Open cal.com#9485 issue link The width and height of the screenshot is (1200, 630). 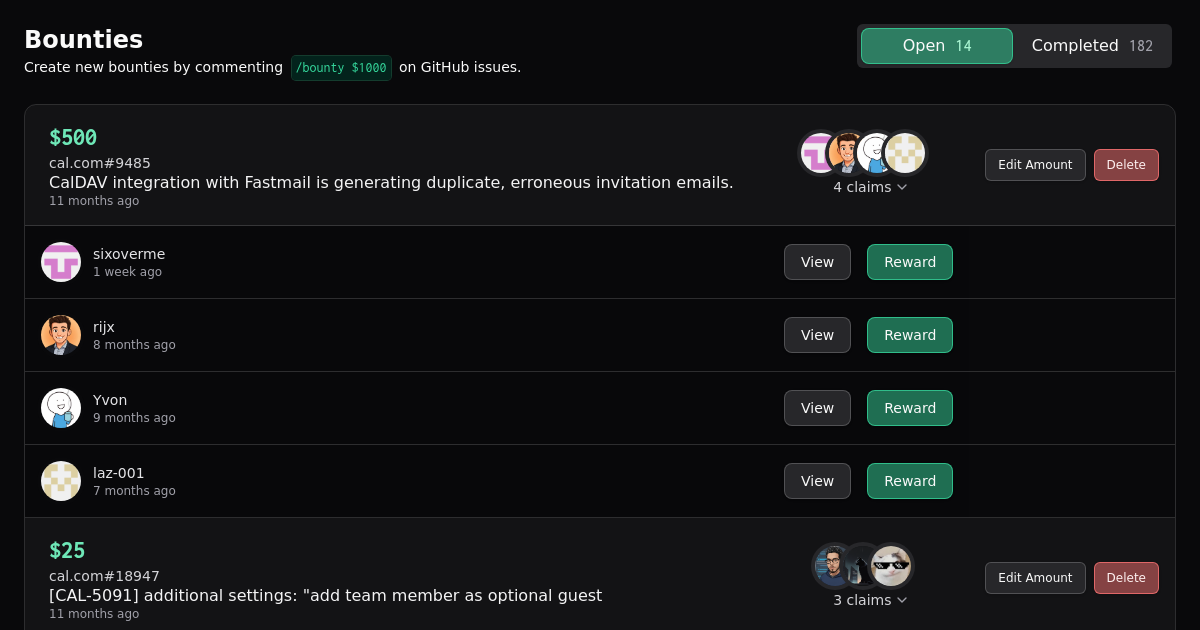(x=100, y=163)
